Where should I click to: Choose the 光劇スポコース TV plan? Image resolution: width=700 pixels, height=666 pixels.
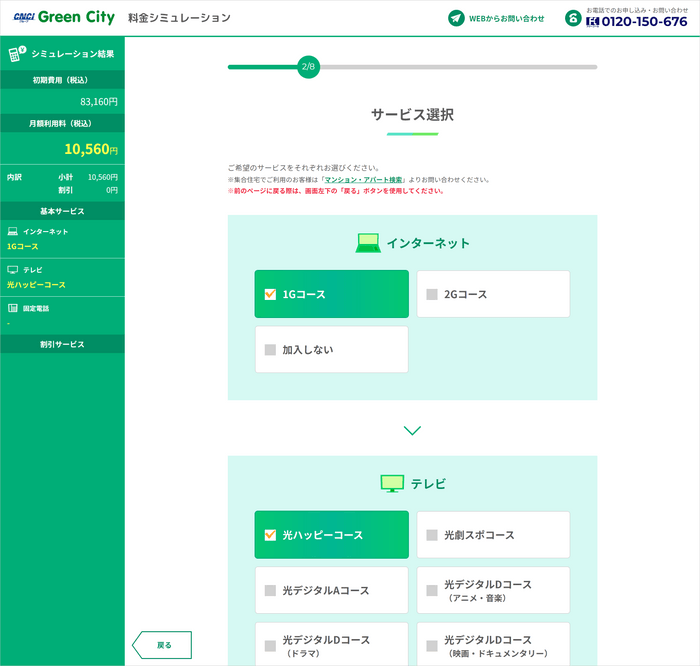tap(493, 535)
